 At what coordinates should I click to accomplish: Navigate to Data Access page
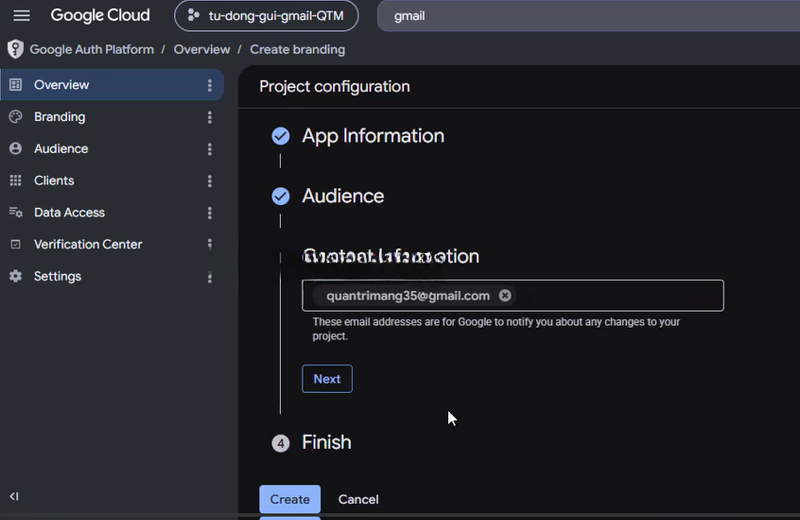tap(69, 212)
